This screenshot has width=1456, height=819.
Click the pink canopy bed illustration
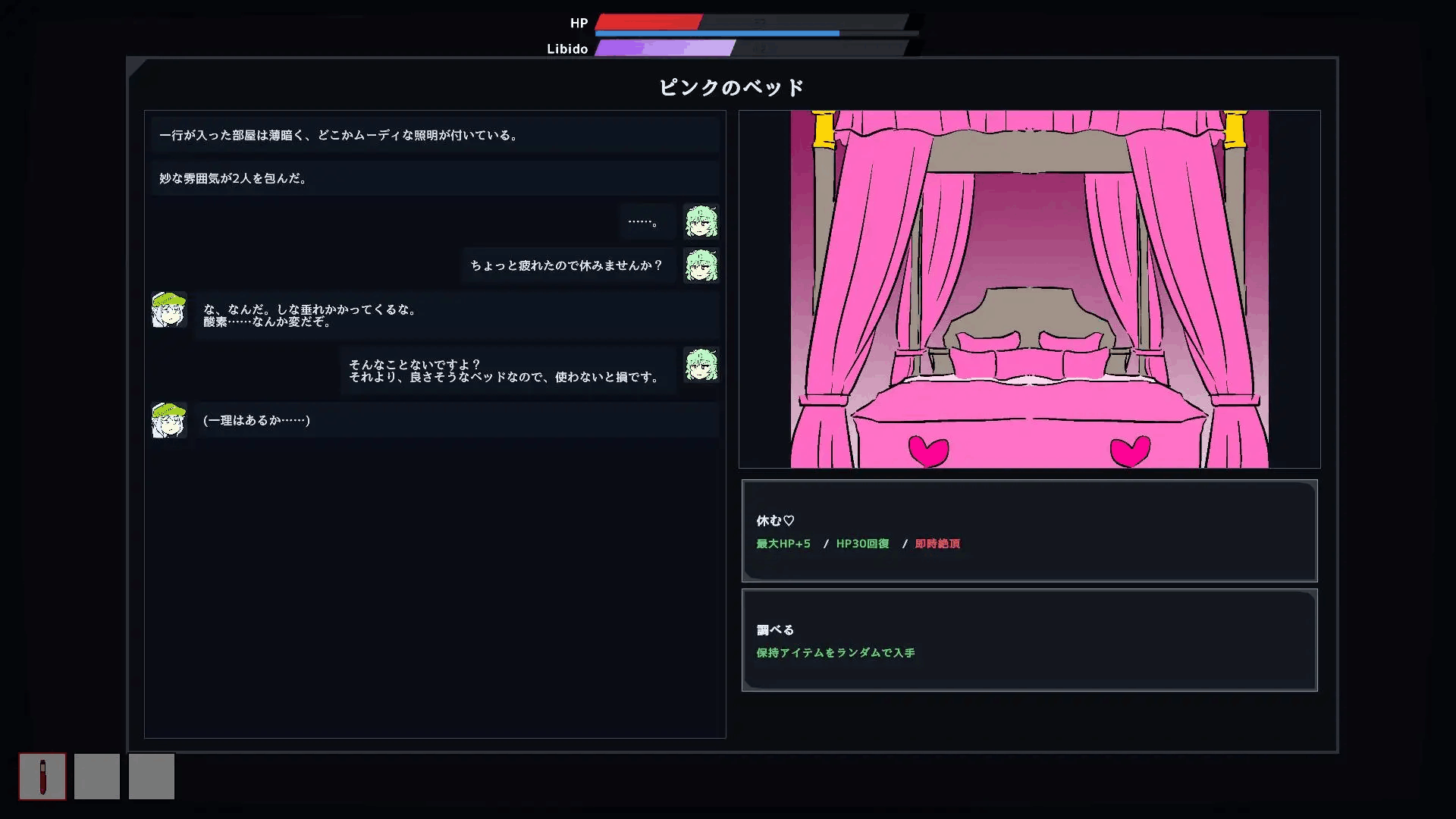(x=1029, y=289)
